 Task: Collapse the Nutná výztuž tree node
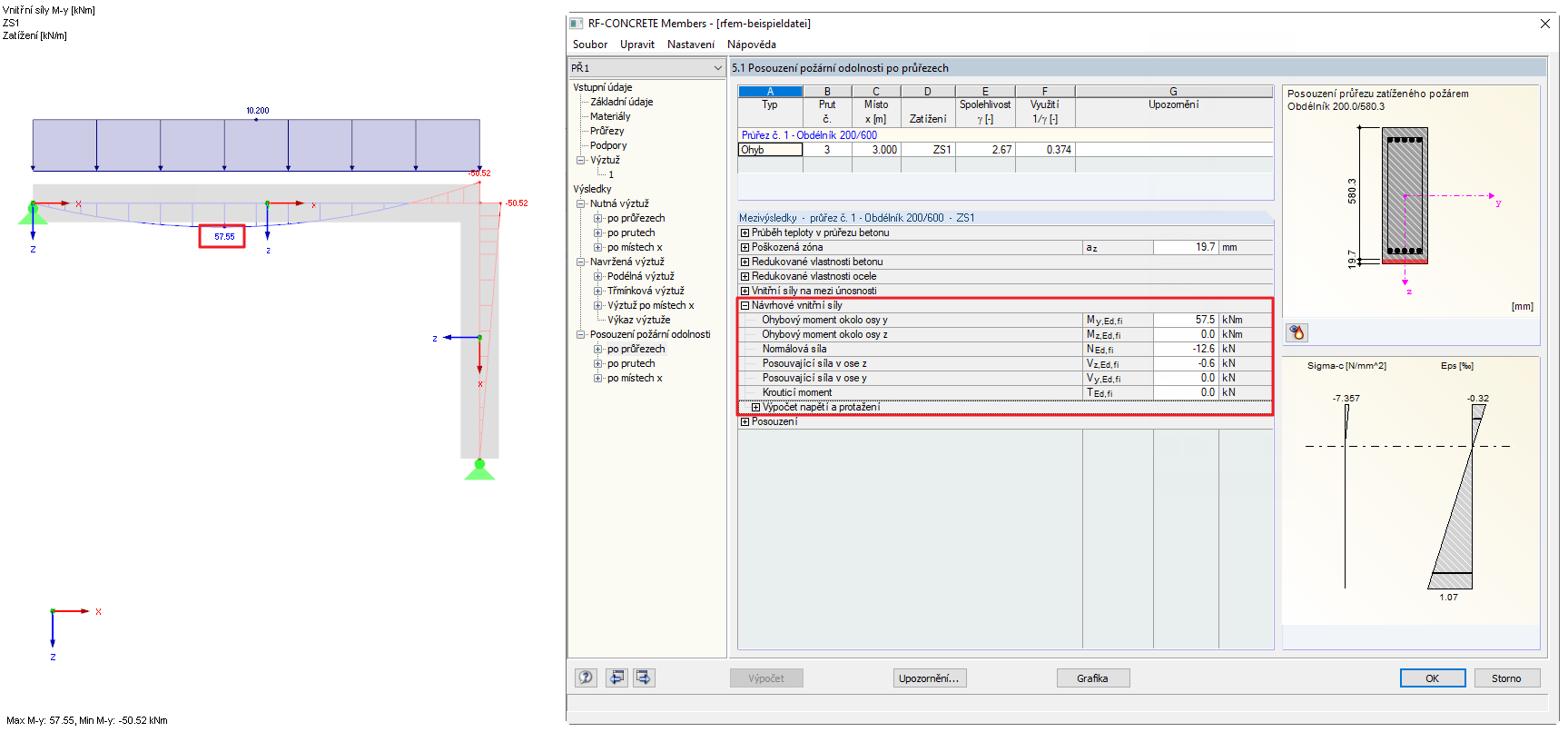(x=581, y=203)
